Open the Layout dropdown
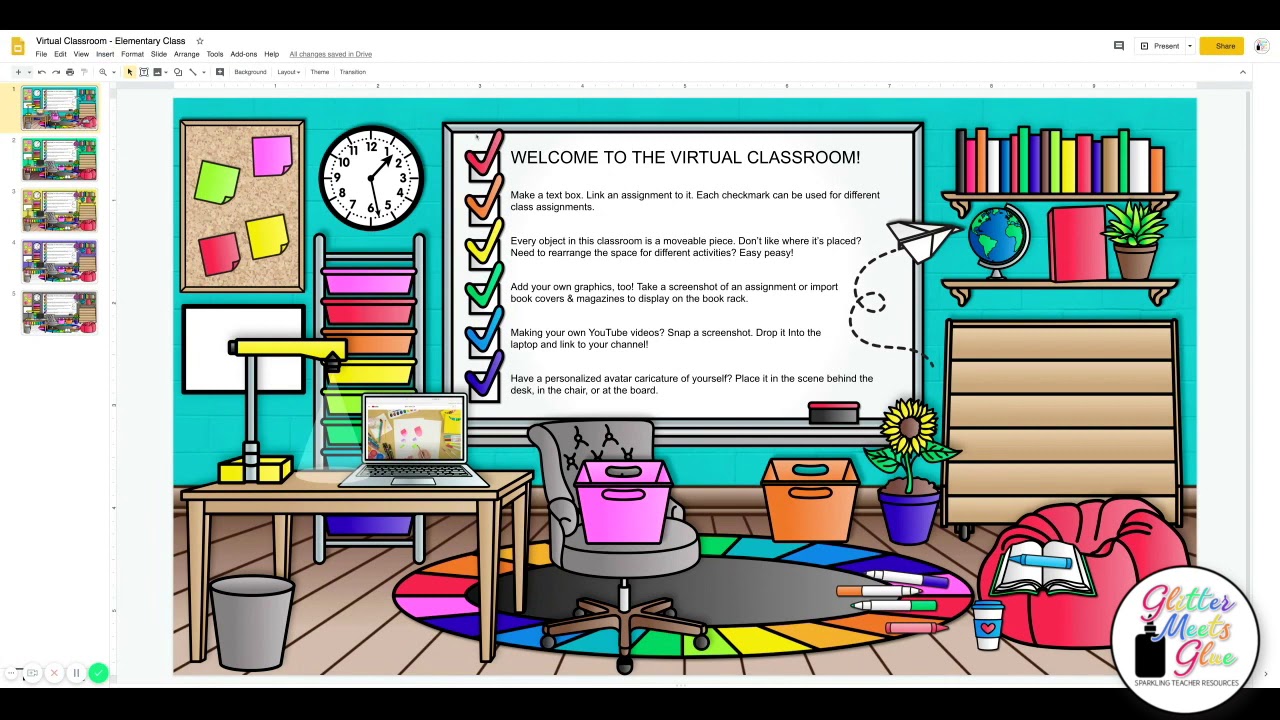This screenshot has height=720, width=1280. click(x=288, y=72)
